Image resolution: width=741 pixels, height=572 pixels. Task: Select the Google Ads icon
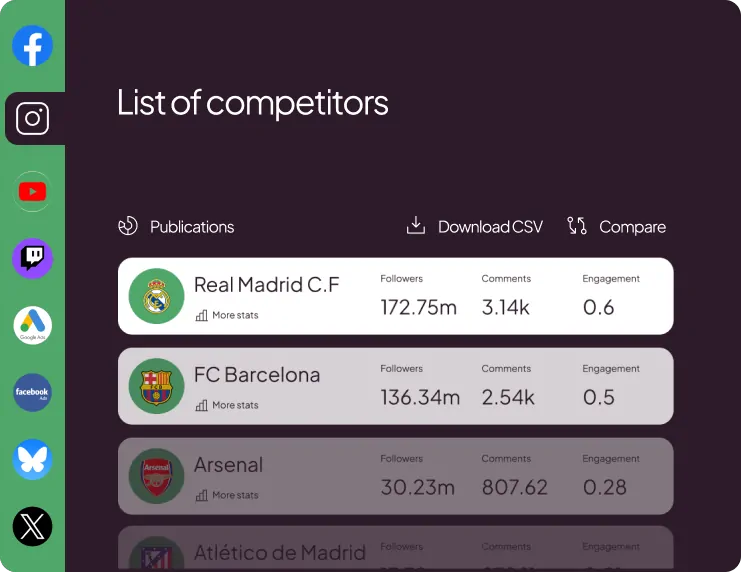pos(32,325)
